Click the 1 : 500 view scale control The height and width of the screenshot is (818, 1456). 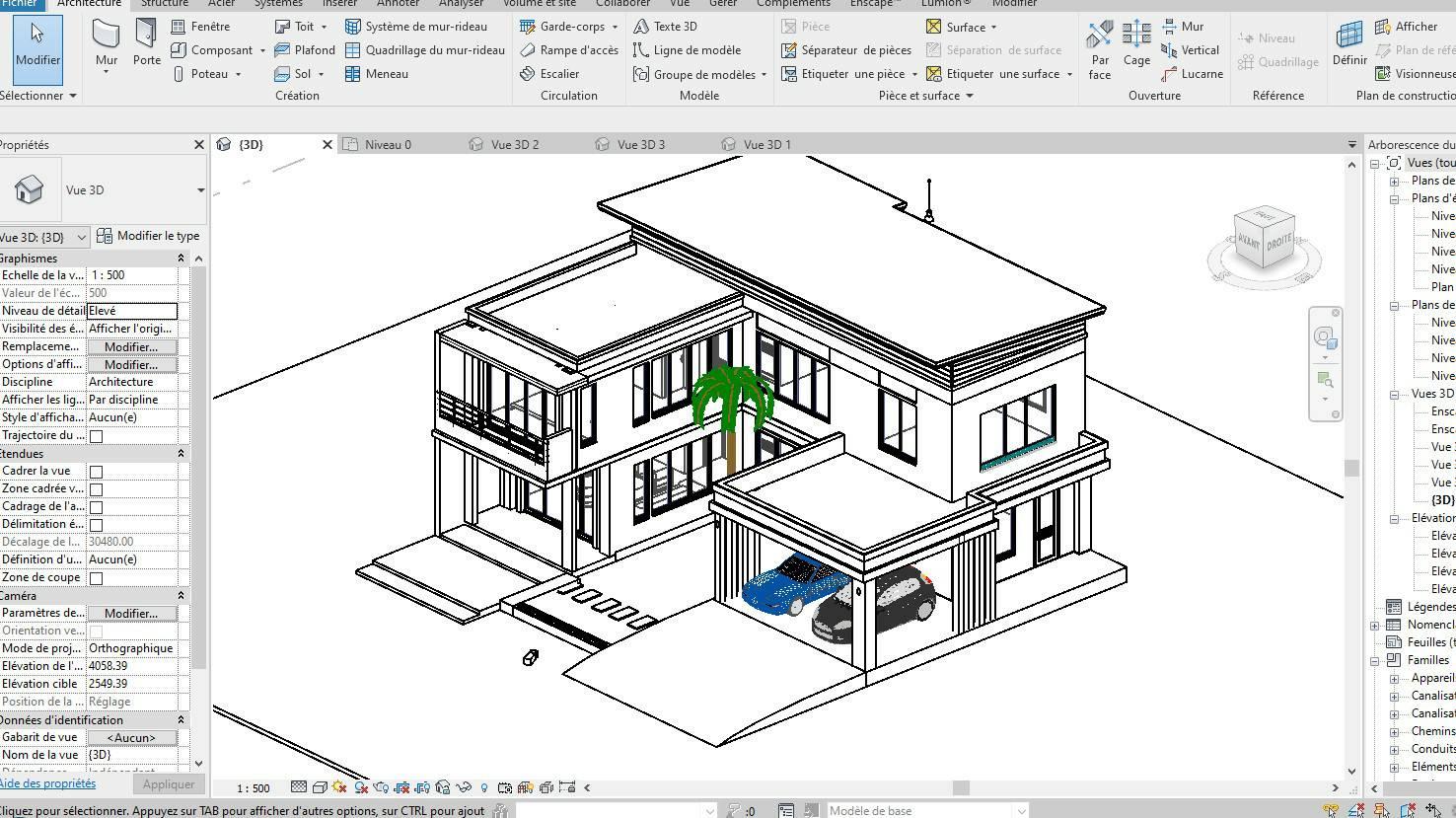click(254, 788)
